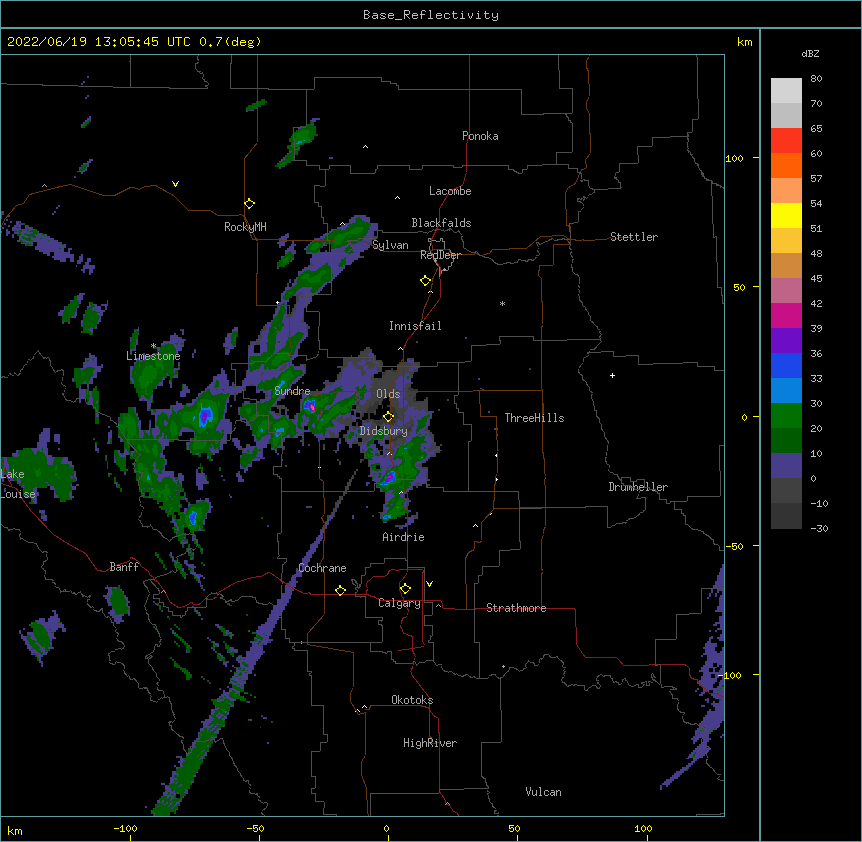Click the Ponoka city label
Screen dimensions: 862x842
click(480, 136)
